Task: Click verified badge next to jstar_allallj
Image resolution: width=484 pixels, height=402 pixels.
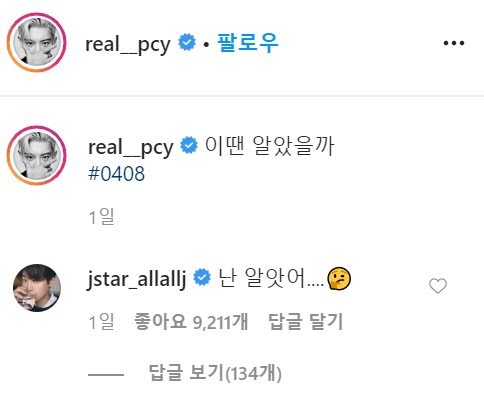Action: point(202,277)
